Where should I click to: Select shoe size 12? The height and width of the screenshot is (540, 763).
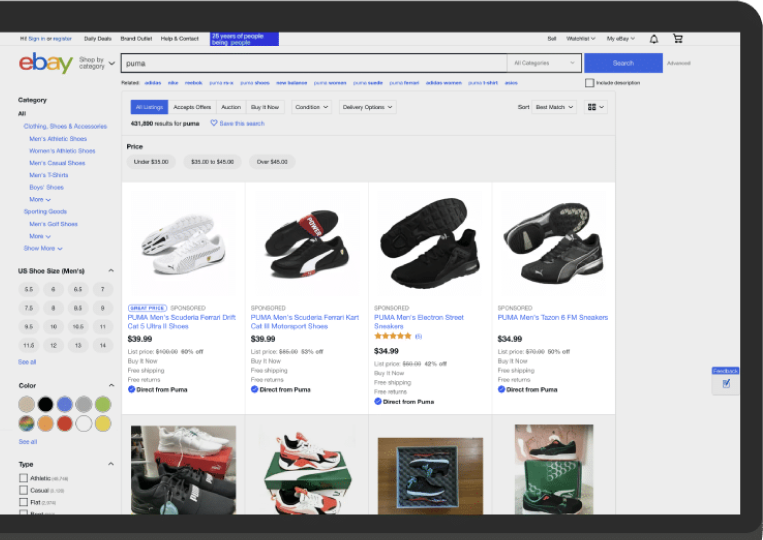[x=54, y=345]
